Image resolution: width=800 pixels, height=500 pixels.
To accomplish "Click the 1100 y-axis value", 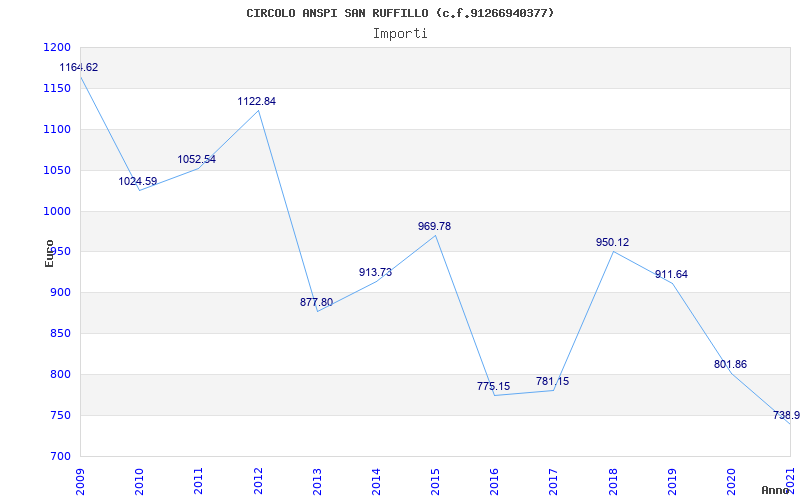I will pos(57,129).
